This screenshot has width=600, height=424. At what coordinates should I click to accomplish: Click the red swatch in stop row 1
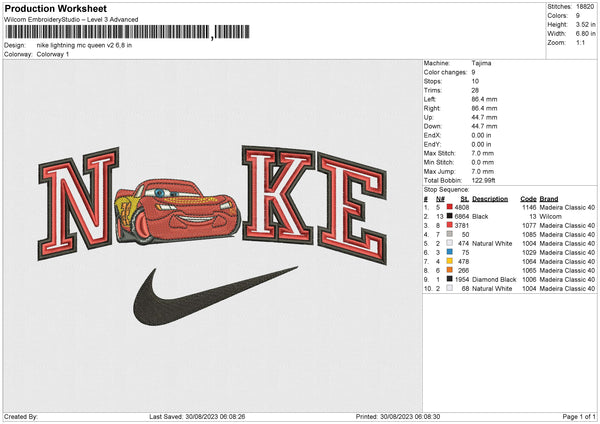pos(449,207)
